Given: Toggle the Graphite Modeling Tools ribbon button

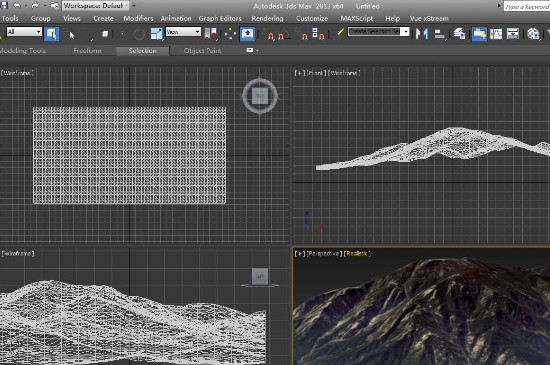Looking at the screenshot, I should click(479, 34).
